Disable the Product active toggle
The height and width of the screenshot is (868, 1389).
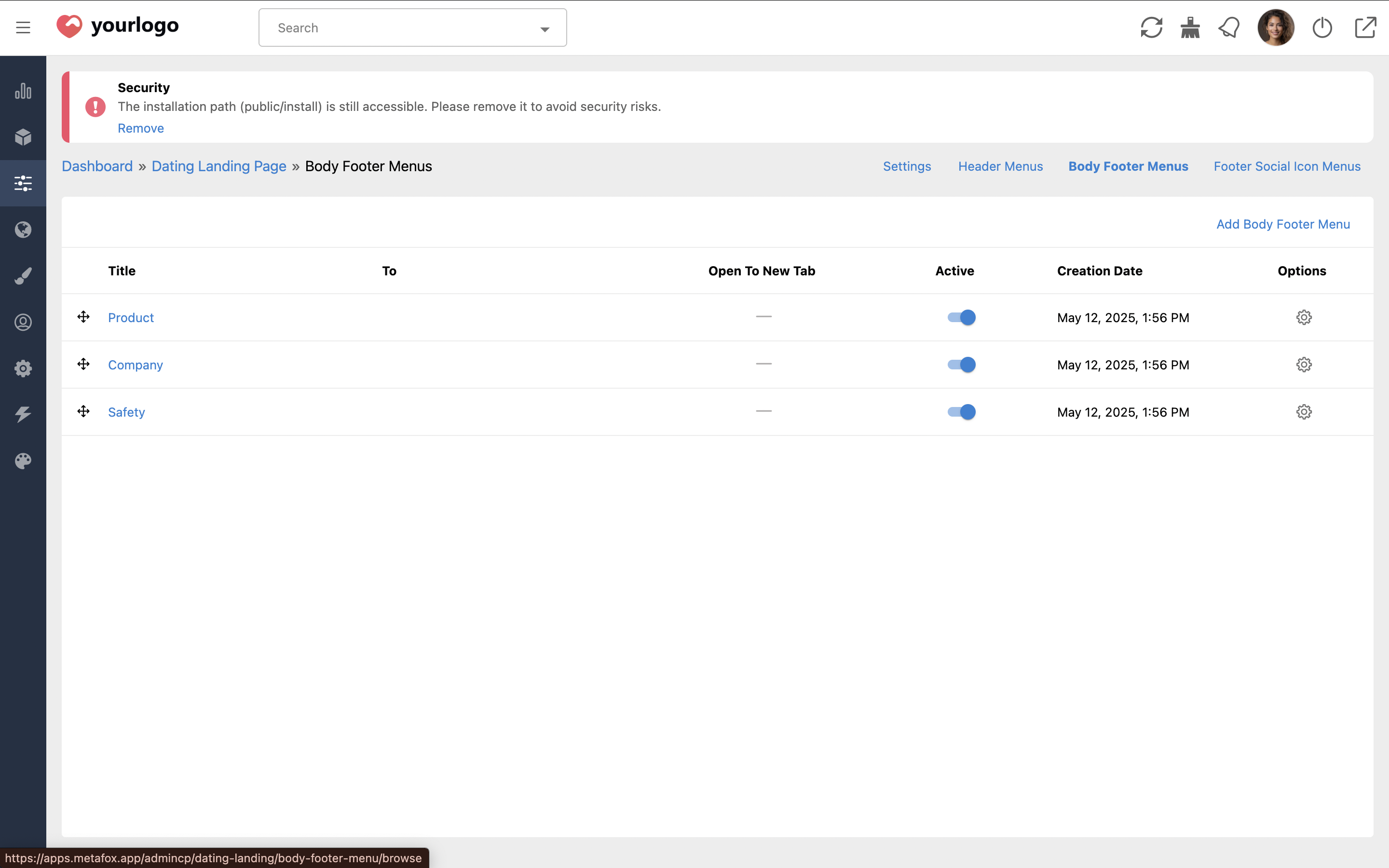pos(961,317)
